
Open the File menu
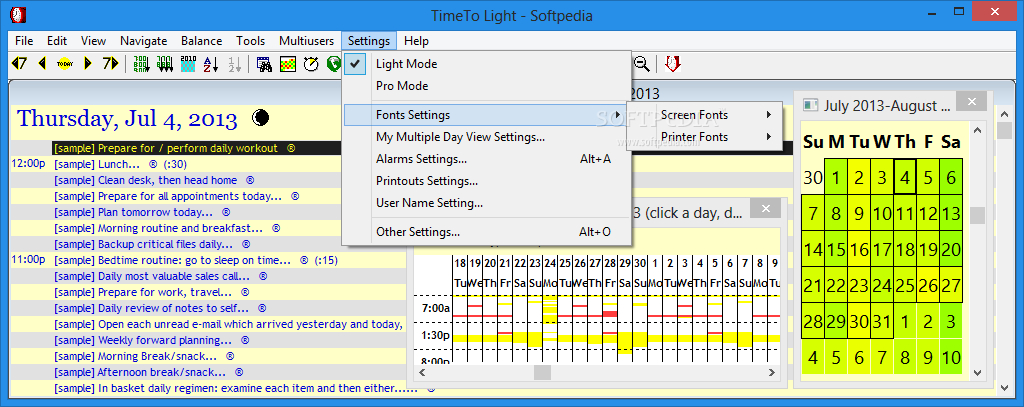pyautogui.click(x=24, y=41)
